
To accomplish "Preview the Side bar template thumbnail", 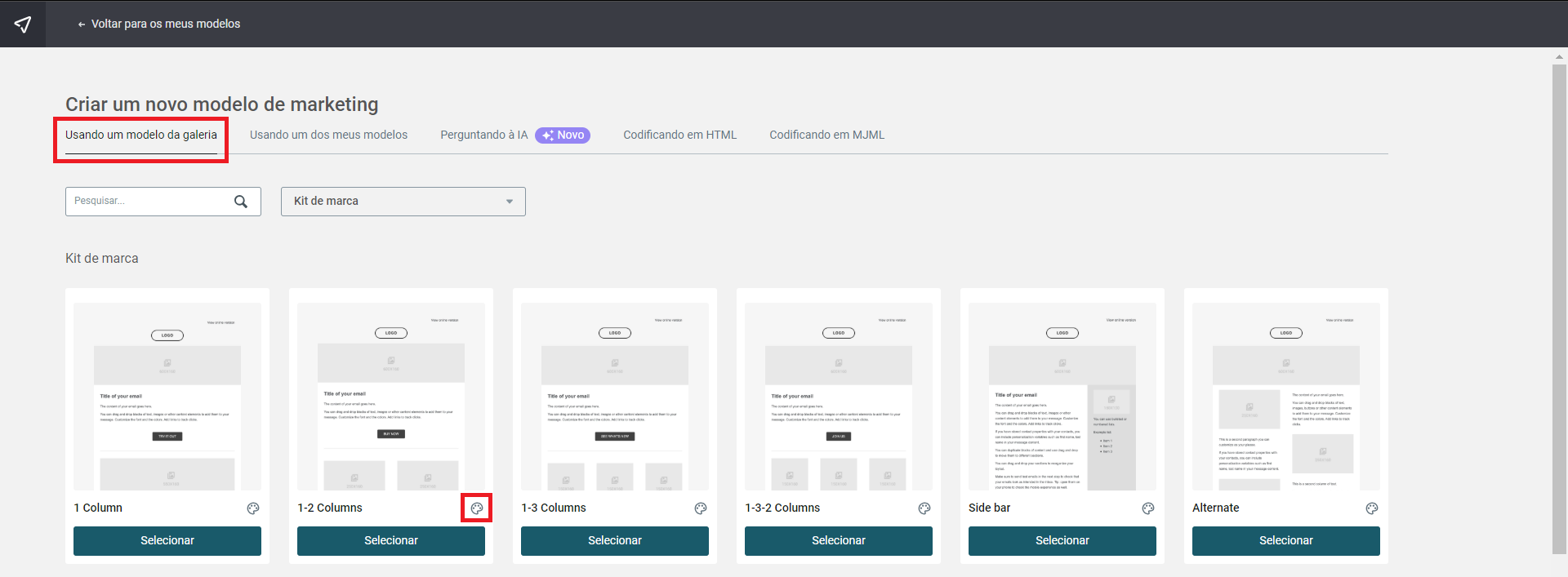I will click(x=1062, y=397).
